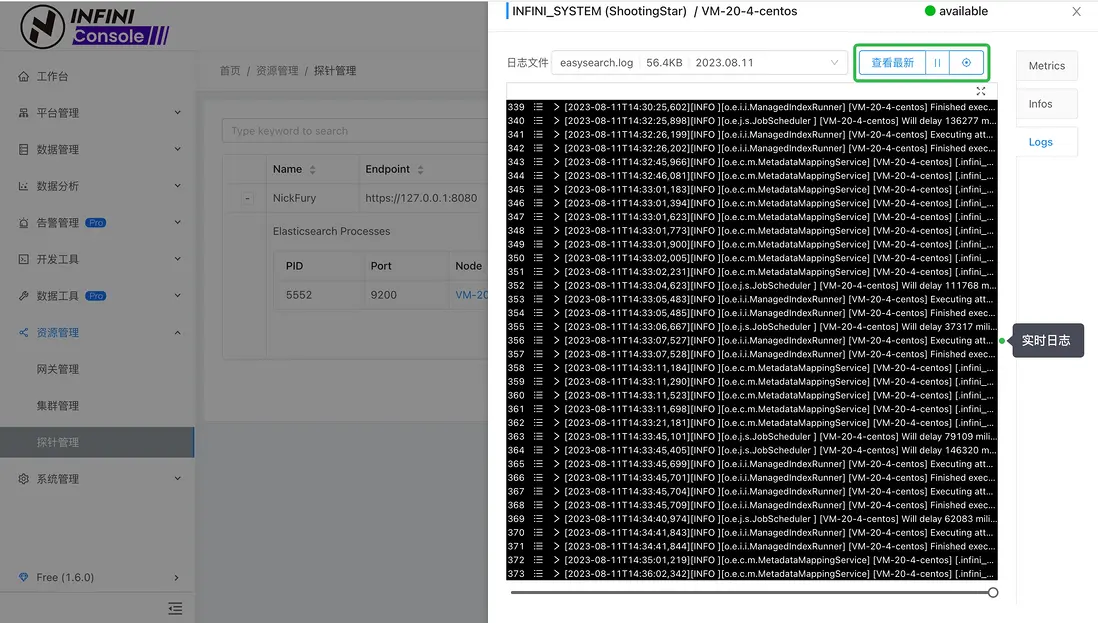Viewport: 1098px width, 623px height.
Task: Click the 开发工具 console icon
Action: pos(24,259)
